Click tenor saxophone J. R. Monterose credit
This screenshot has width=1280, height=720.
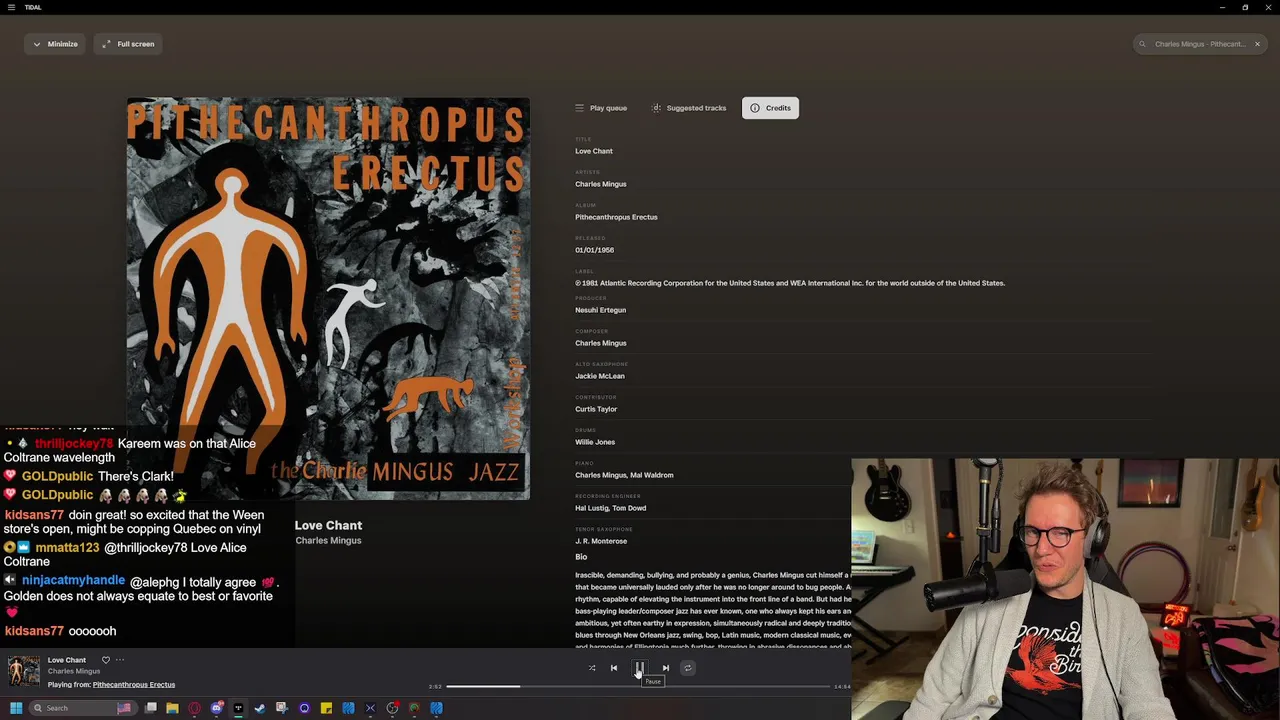tap(601, 541)
